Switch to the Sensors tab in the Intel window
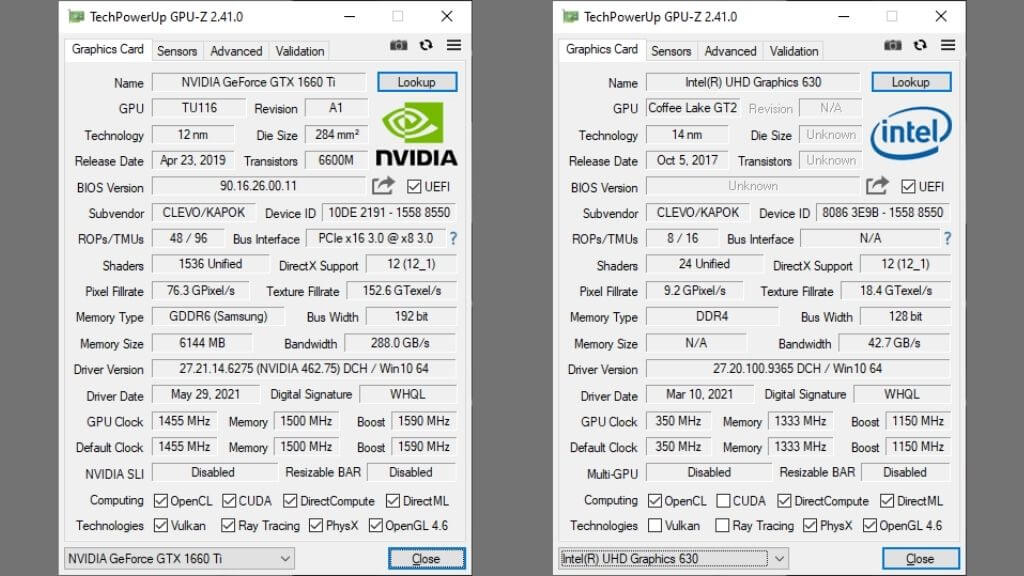The image size is (1024, 576). coord(671,51)
